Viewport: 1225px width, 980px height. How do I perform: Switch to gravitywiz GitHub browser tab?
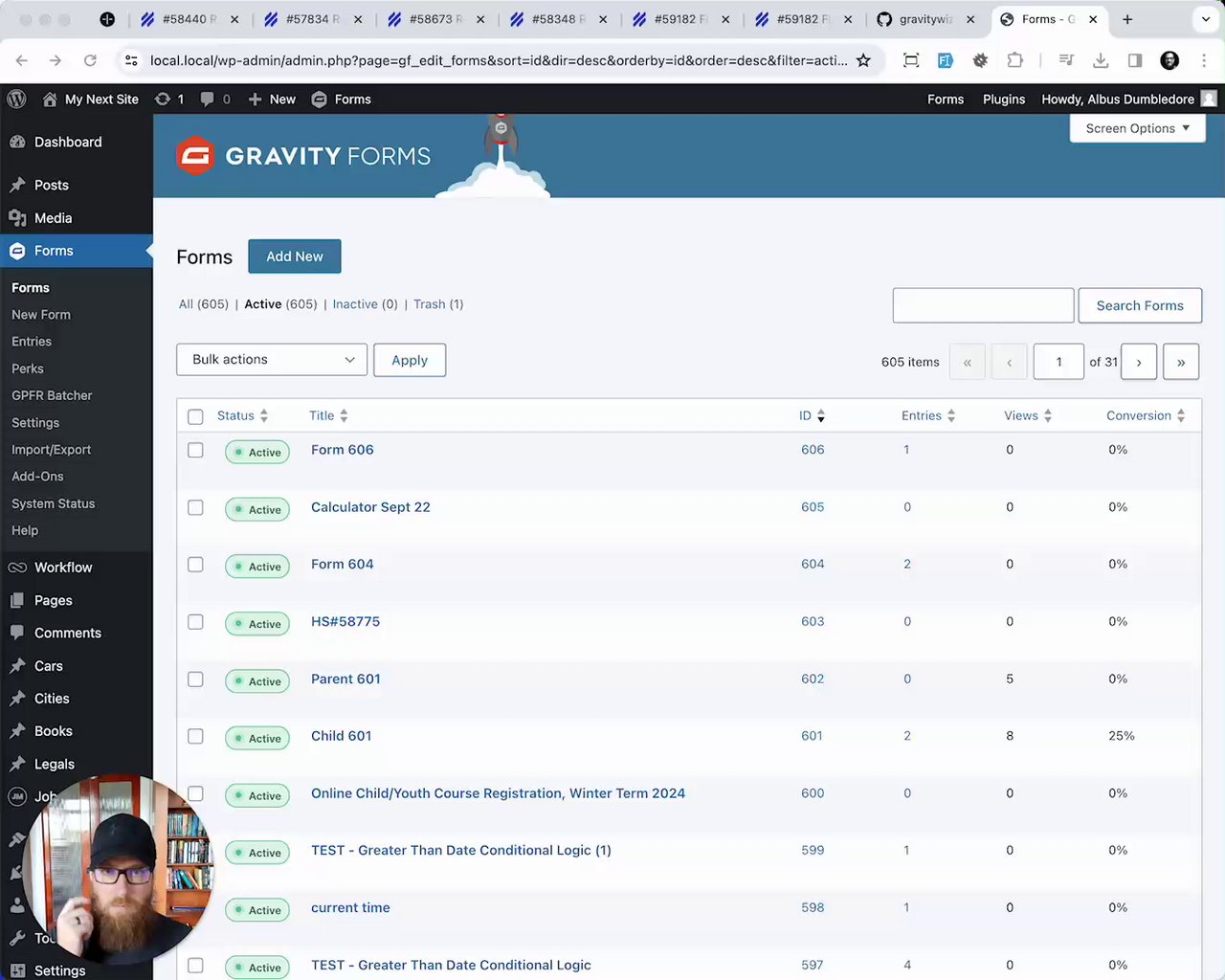click(x=926, y=19)
